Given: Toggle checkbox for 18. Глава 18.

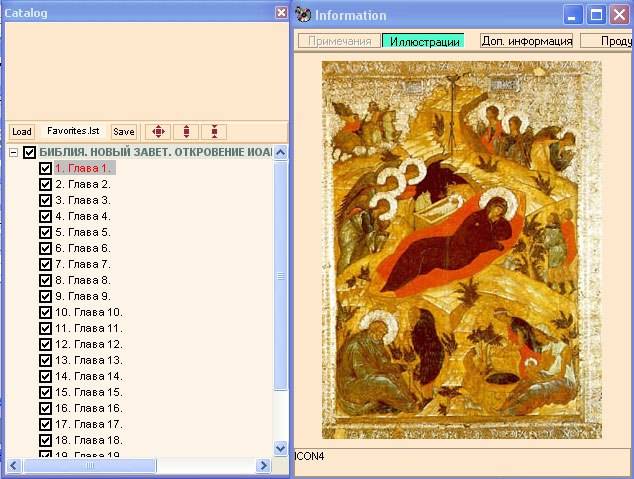Looking at the screenshot, I should (45, 440).
